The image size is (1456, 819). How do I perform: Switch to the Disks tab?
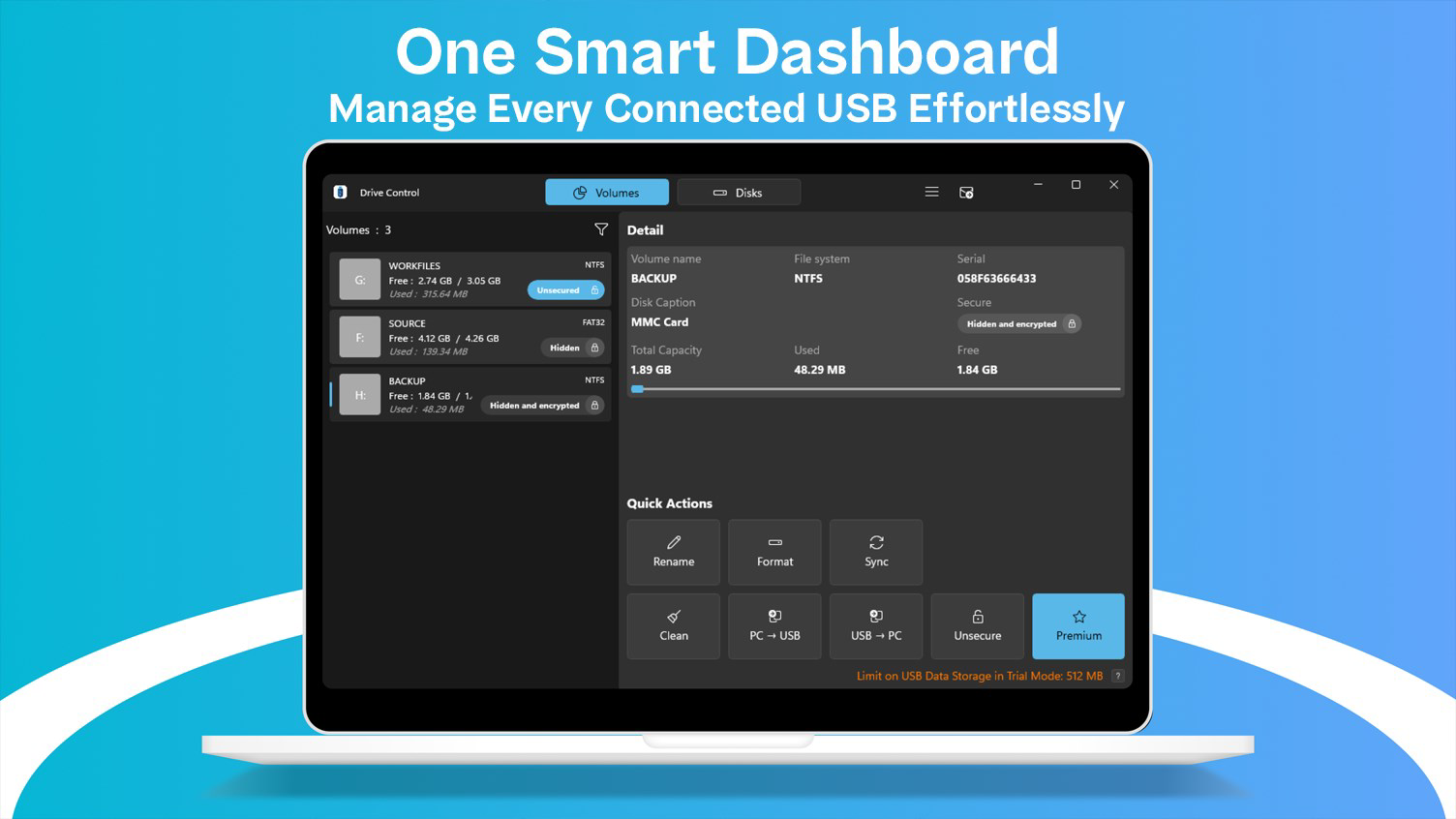click(x=739, y=192)
